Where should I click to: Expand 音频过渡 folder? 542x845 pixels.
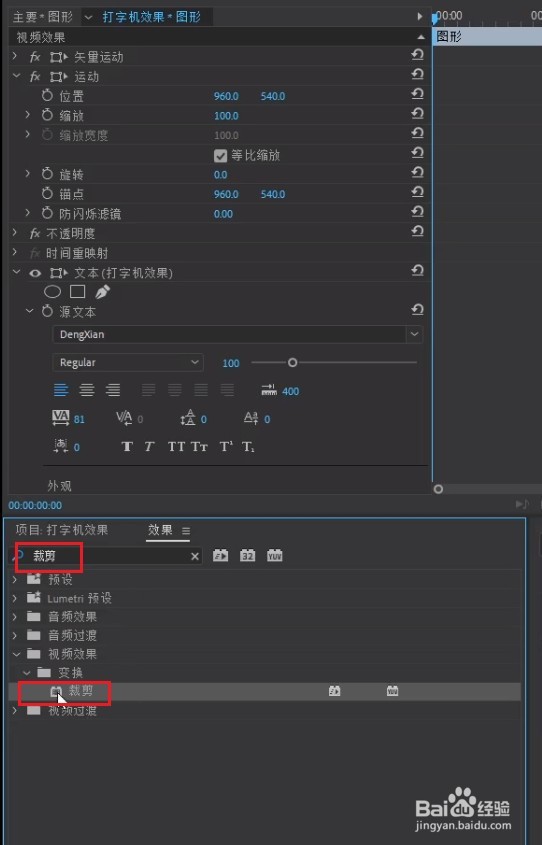(x=15, y=635)
